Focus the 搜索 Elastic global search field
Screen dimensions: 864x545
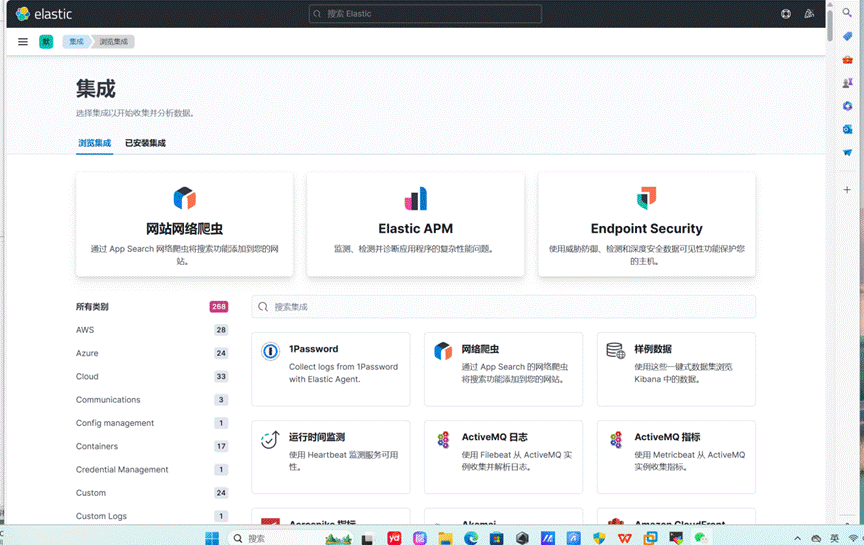(425, 14)
